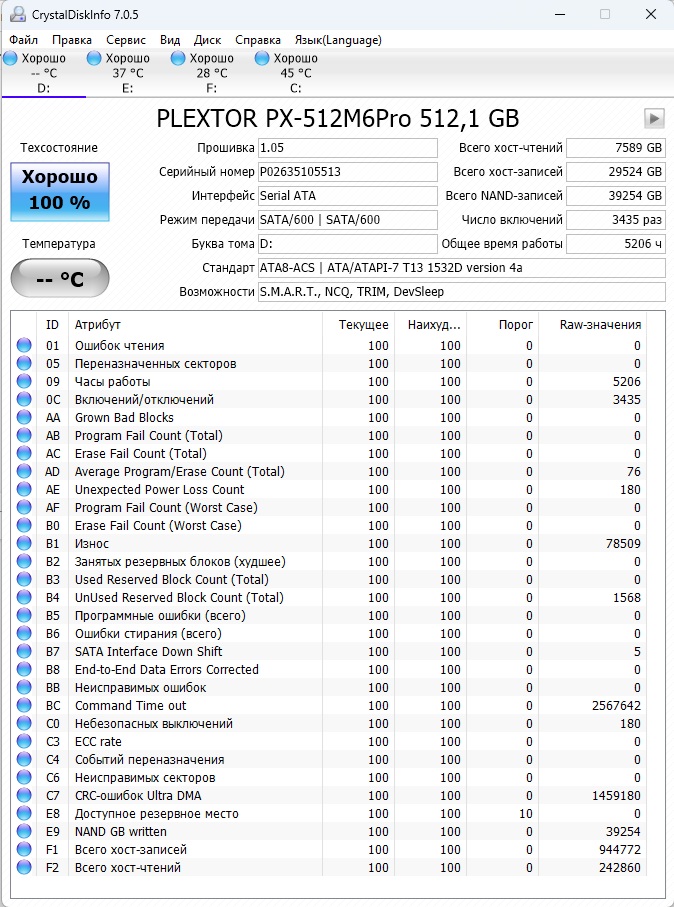Image resolution: width=674 pixels, height=907 pixels.
Task: Open the Сервис menu
Action: 126,40
